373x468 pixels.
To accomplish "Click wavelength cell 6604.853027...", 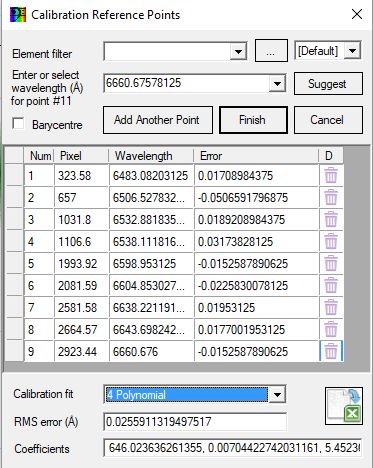I will [151, 286].
